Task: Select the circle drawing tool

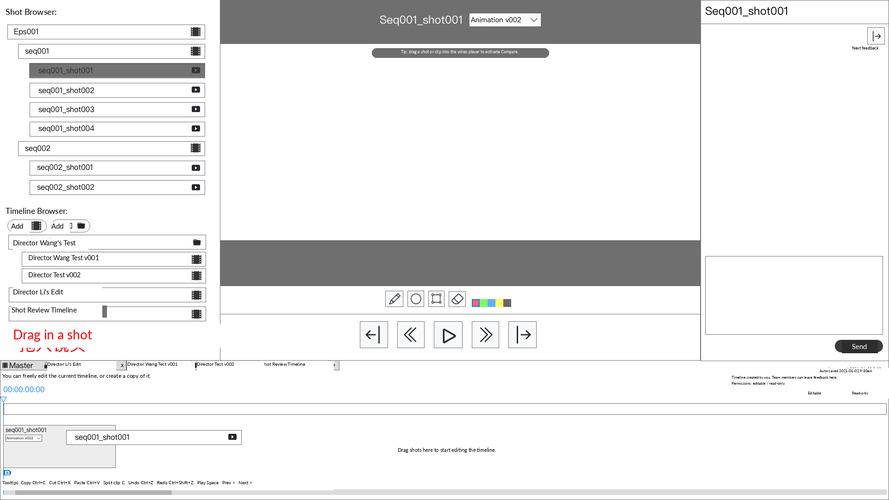Action: click(416, 299)
